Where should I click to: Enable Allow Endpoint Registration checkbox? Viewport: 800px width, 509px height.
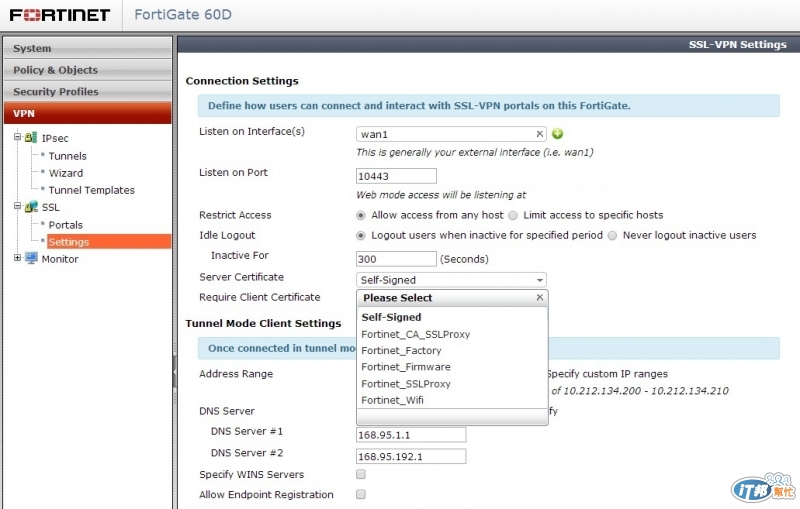(x=361, y=494)
